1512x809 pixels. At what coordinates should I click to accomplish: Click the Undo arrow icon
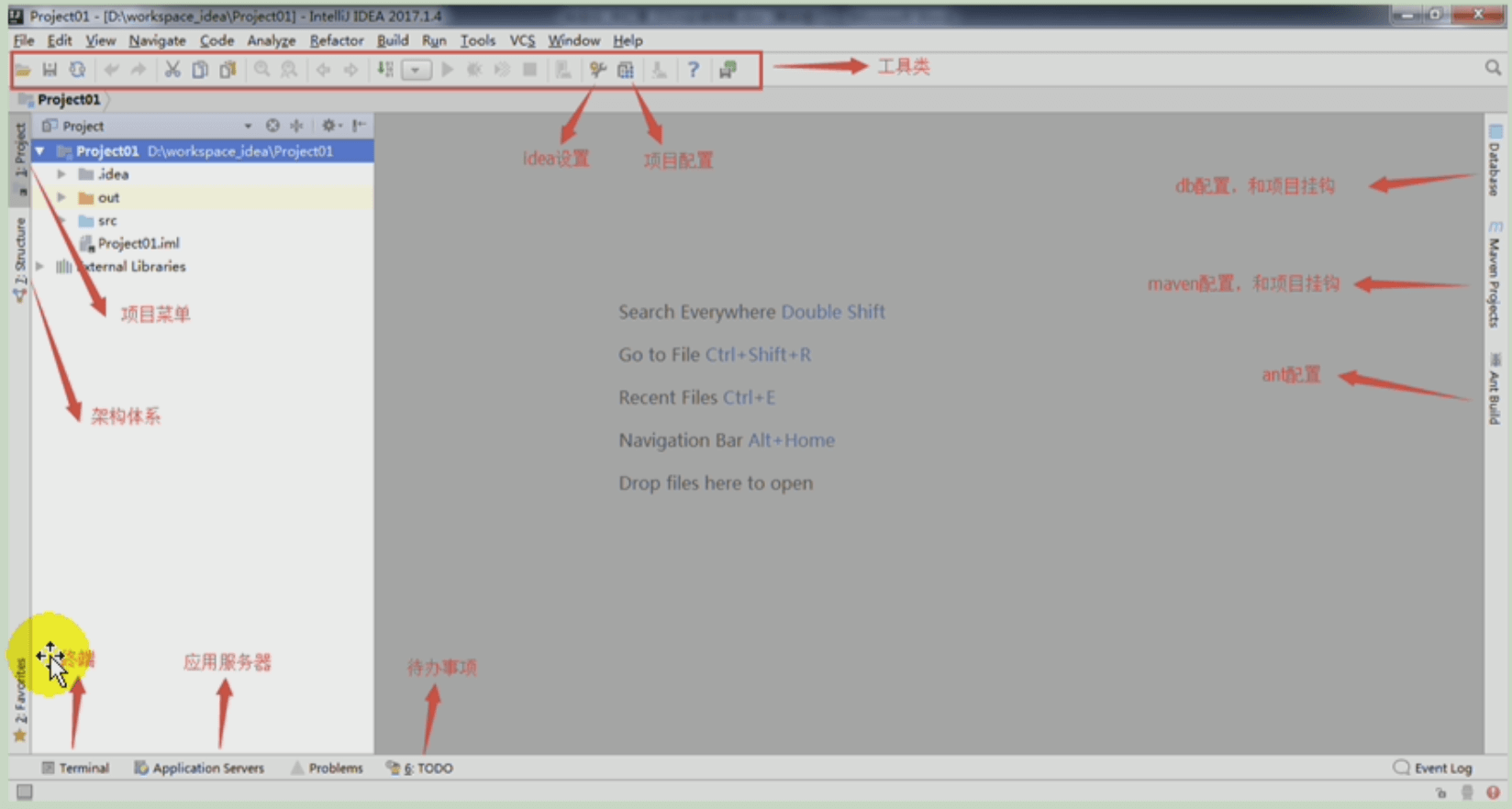tap(111, 70)
